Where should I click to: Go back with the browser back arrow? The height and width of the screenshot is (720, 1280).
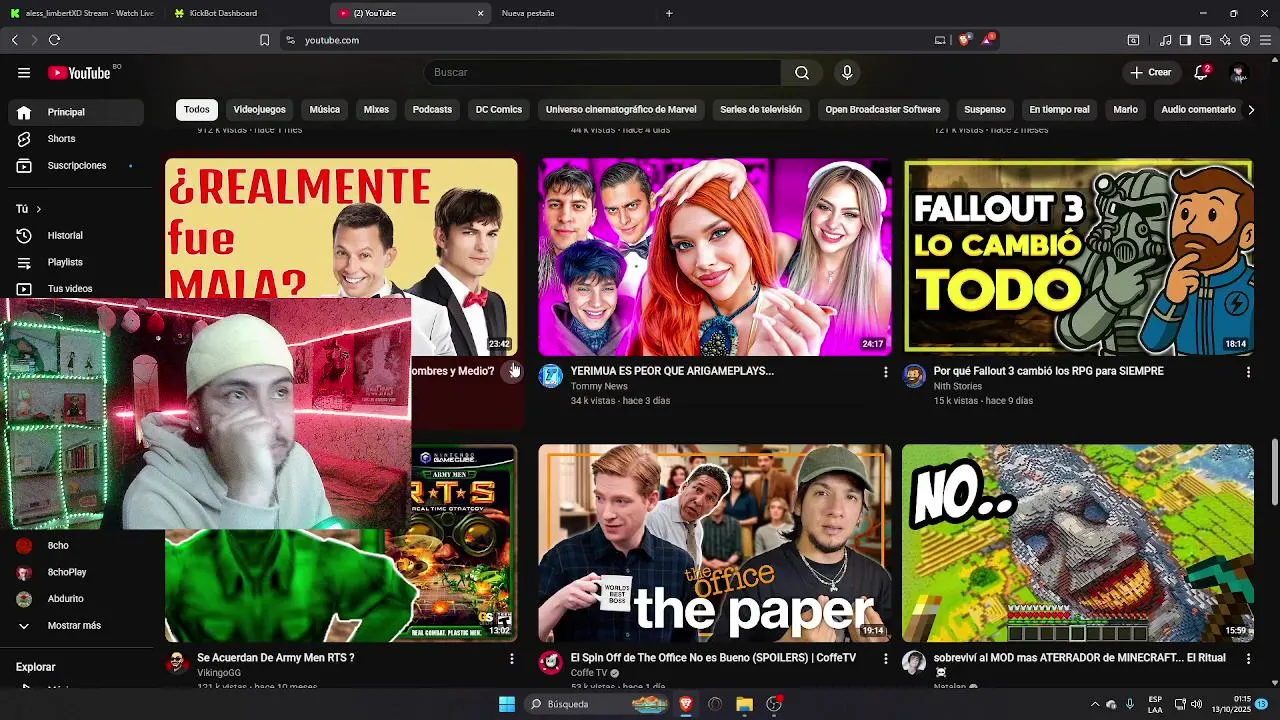pyautogui.click(x=15, y=40)
